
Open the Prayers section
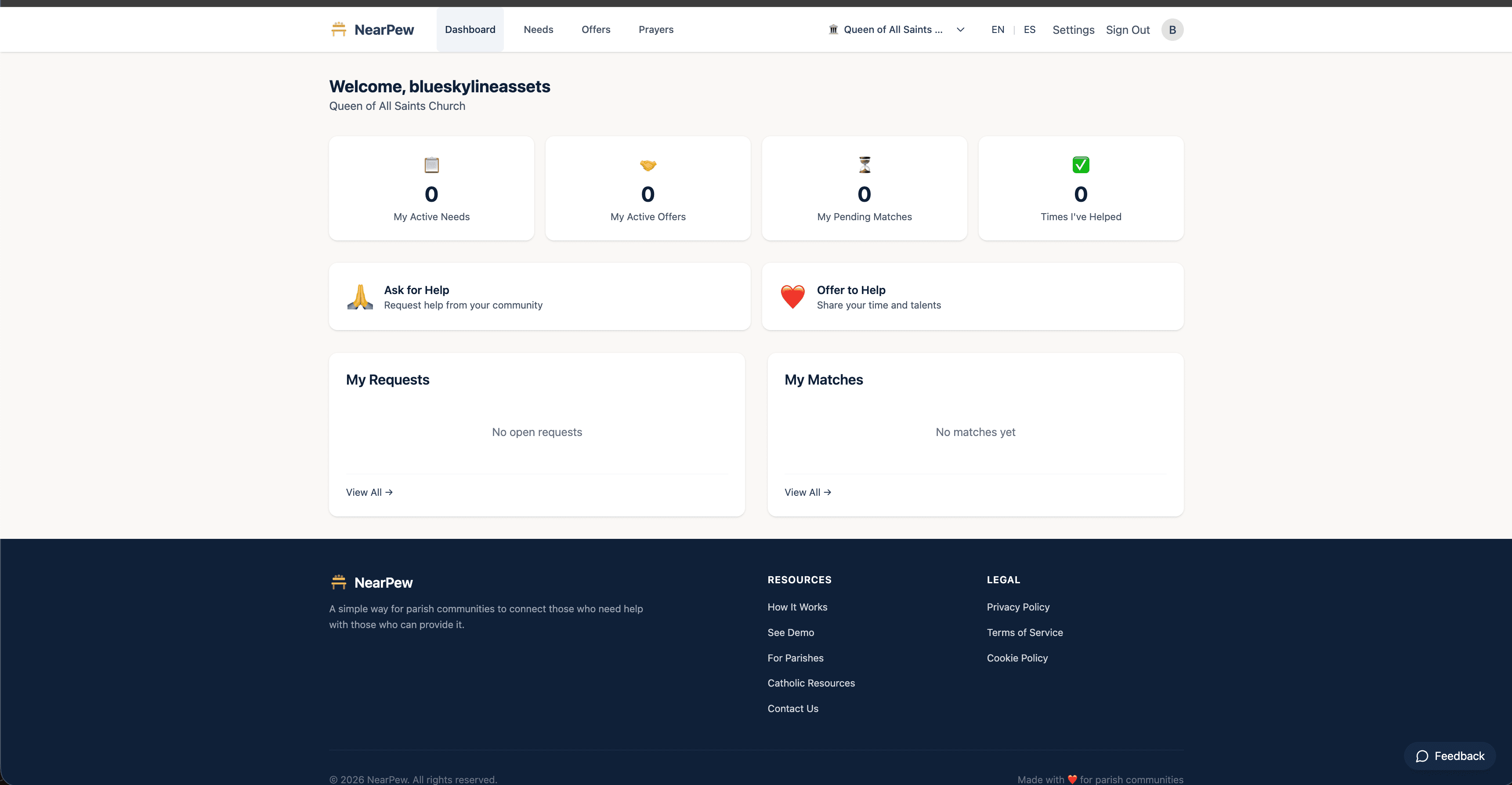tap(656, 29)
